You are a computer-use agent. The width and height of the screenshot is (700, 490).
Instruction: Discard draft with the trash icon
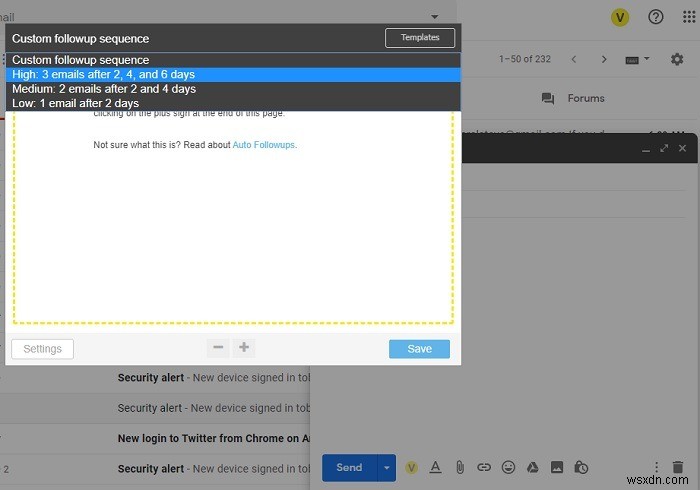coord(678,467)
